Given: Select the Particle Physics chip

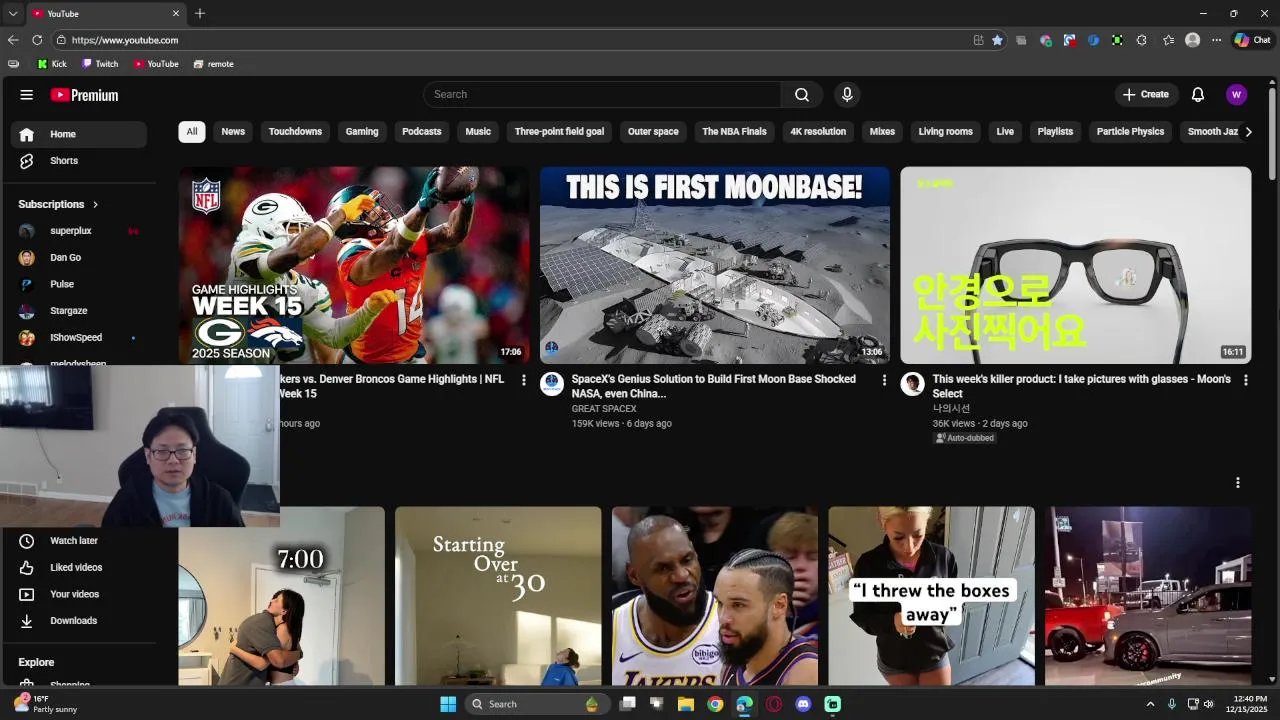Looking at the screenshot, I should (x=1130, y=132).
